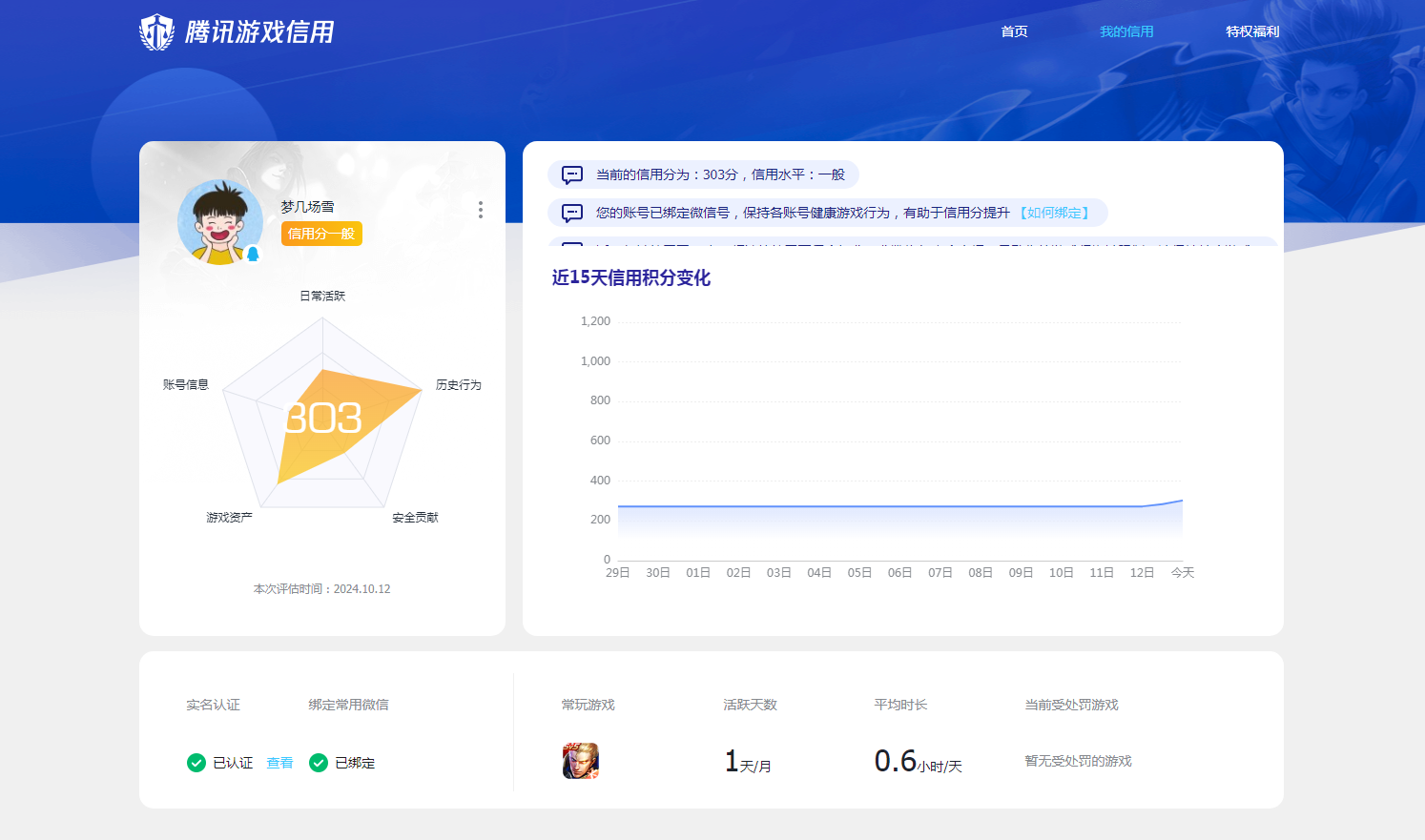Click the 信用分一般 orange badge
The image size is (1425, 840).
(321, 234)
